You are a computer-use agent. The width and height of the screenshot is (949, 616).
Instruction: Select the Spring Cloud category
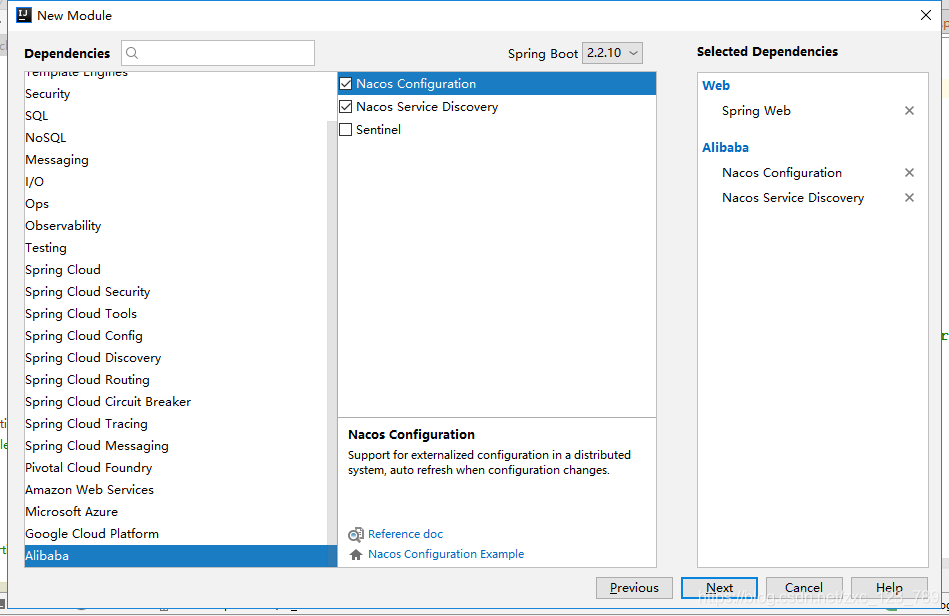(176, 270)
